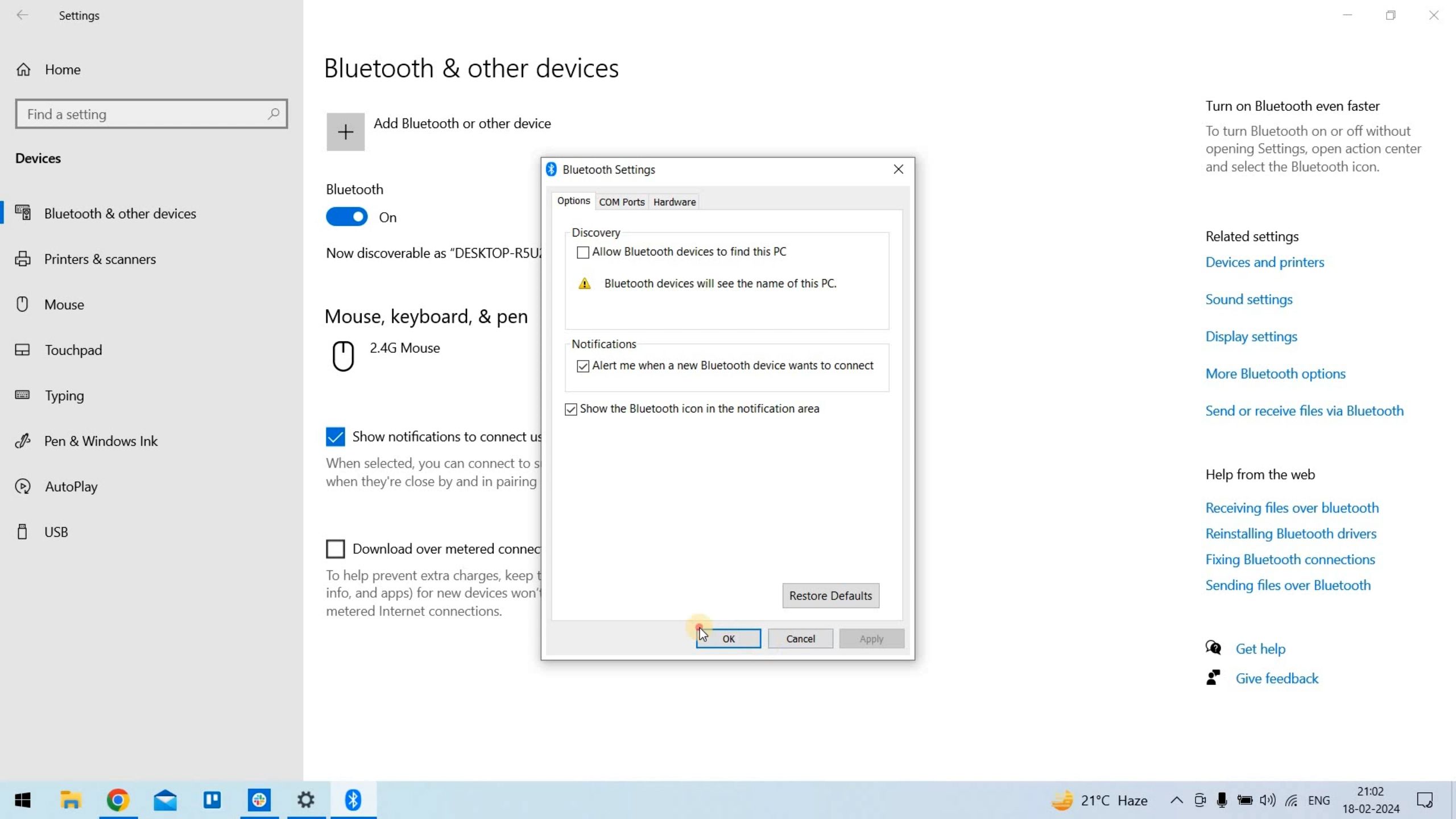Open the Printers & scanners section
Viewport: 1456px width, 819px height.
pyautogui.click(x=100, y=259)
